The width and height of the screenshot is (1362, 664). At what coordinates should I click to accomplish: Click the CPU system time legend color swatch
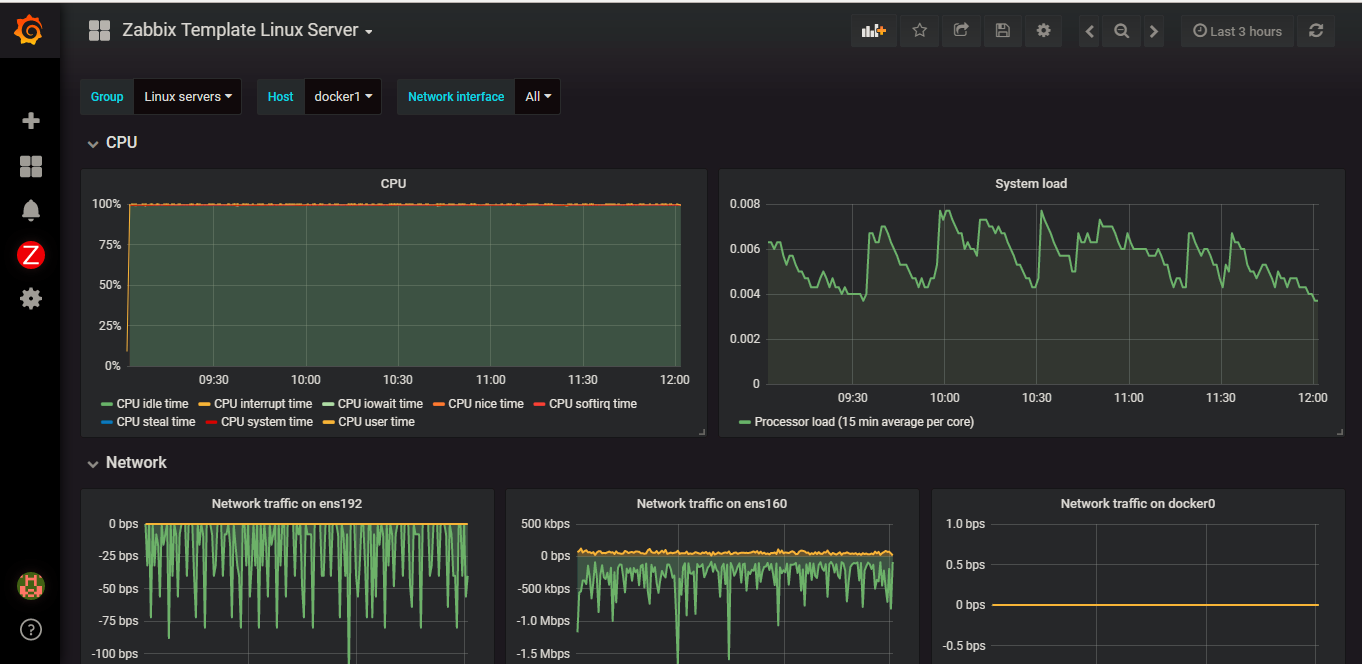click(x=211, y=422)
